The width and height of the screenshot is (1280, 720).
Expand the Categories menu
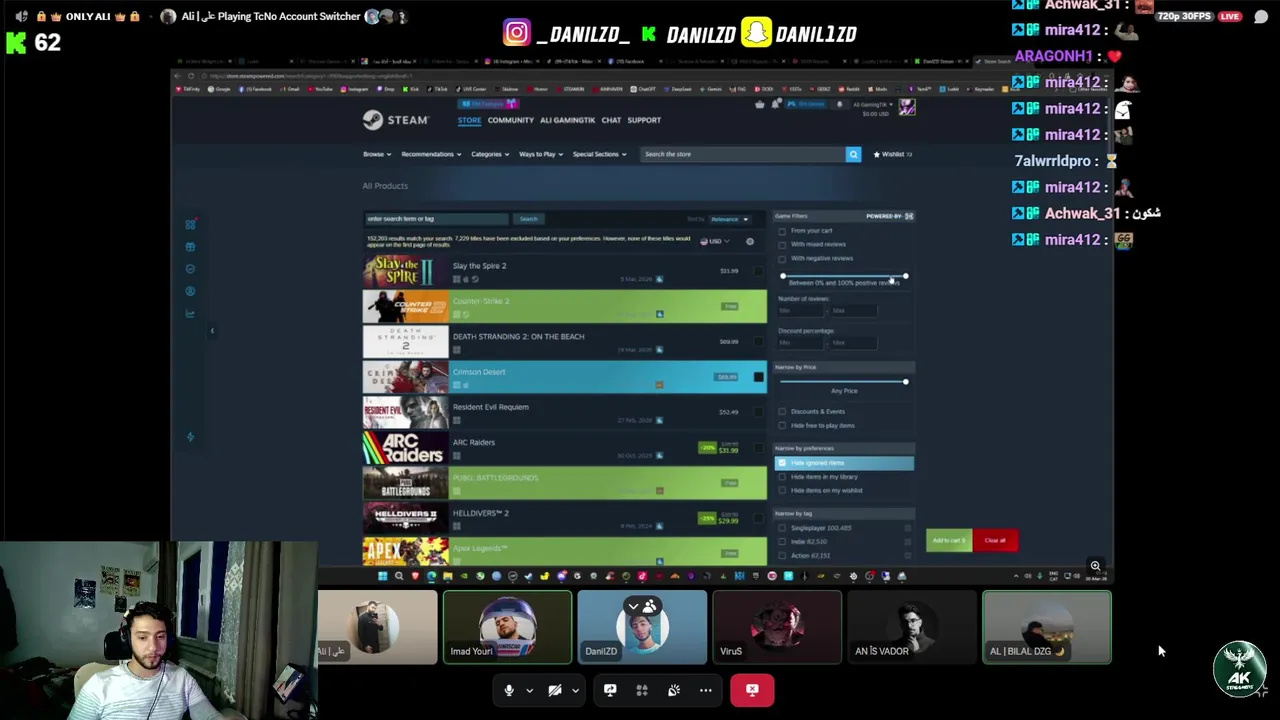pos(490,154)
